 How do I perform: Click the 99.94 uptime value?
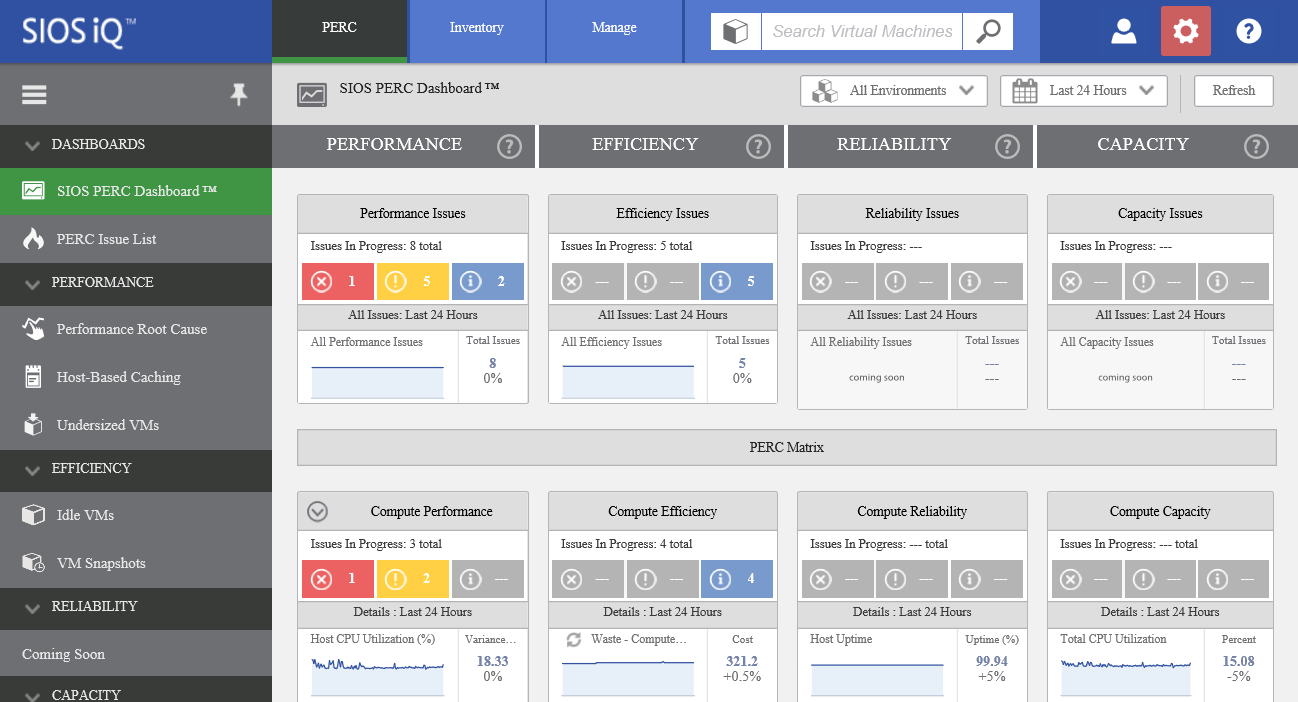pyautogui.click(x=991, y=661)
